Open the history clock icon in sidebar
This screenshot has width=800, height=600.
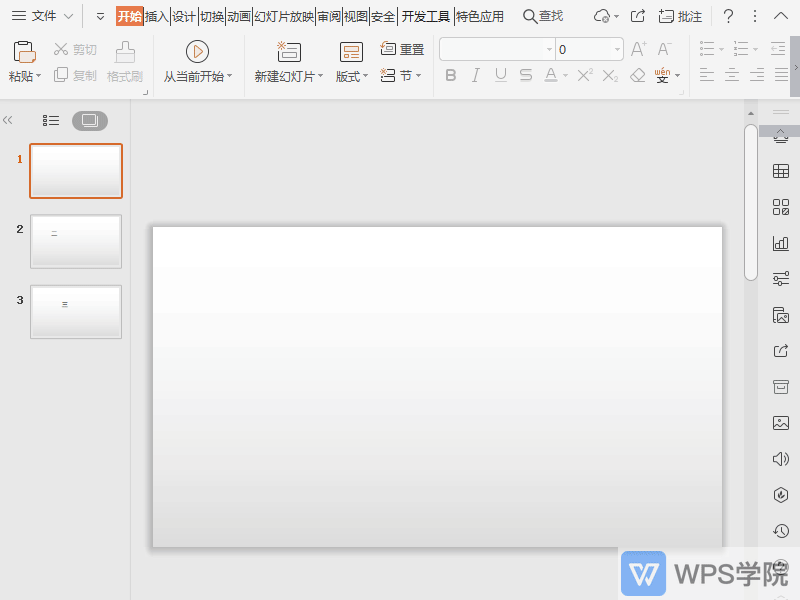(781, 531)
